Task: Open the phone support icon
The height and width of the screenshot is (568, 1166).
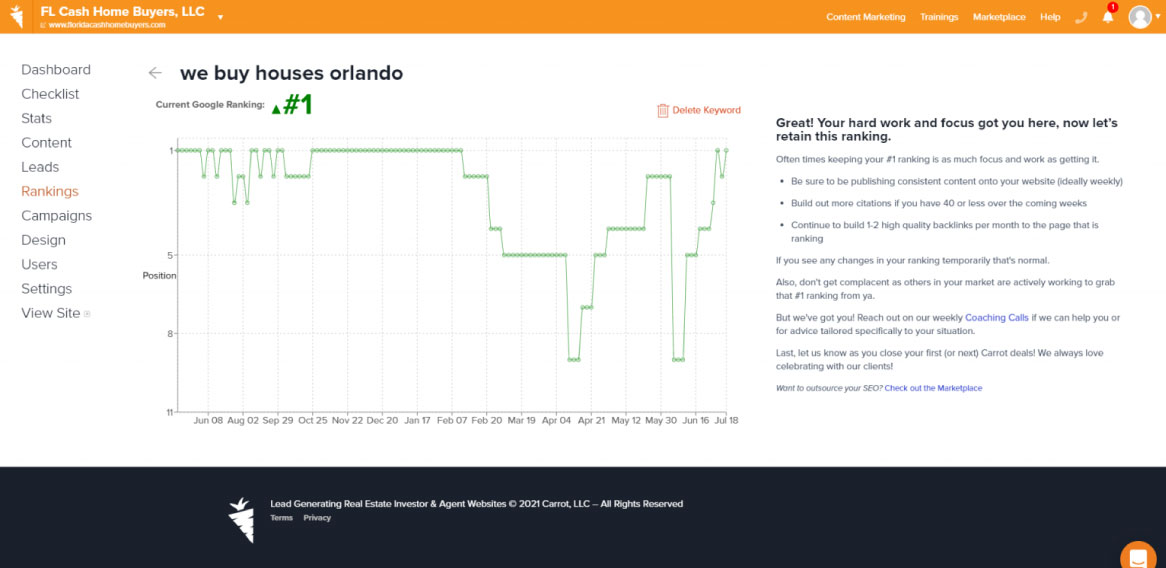Action: tap(1080, 17)
